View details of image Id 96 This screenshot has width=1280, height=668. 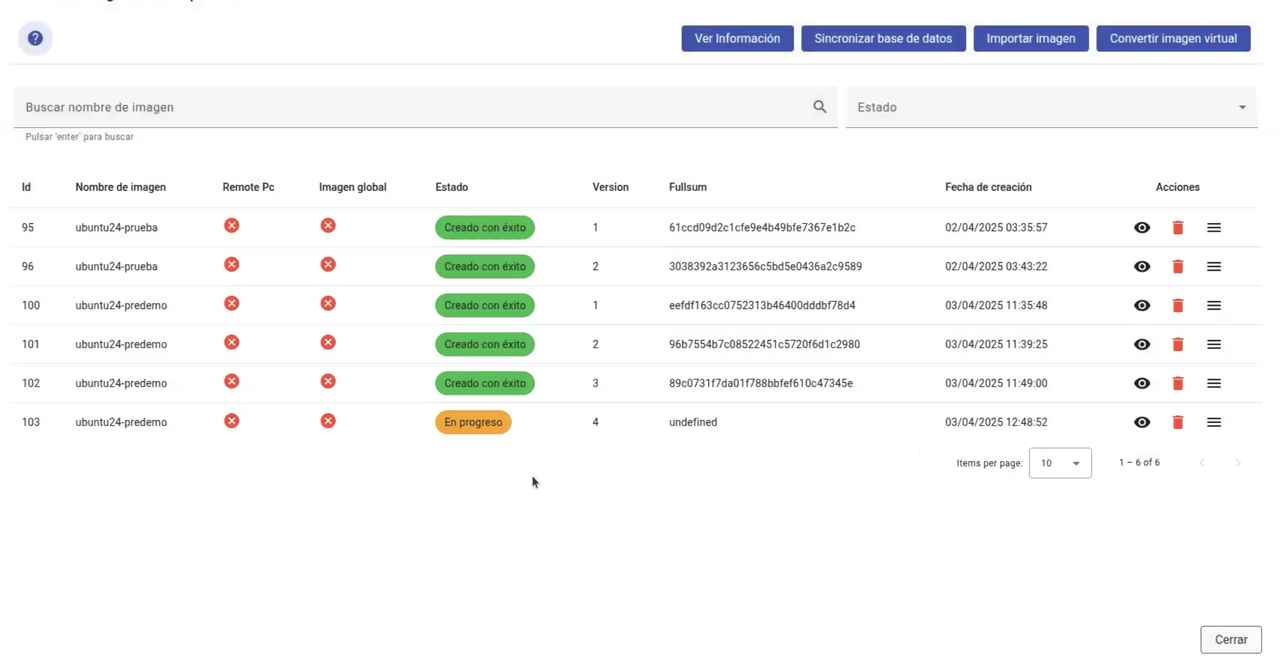1142,267
